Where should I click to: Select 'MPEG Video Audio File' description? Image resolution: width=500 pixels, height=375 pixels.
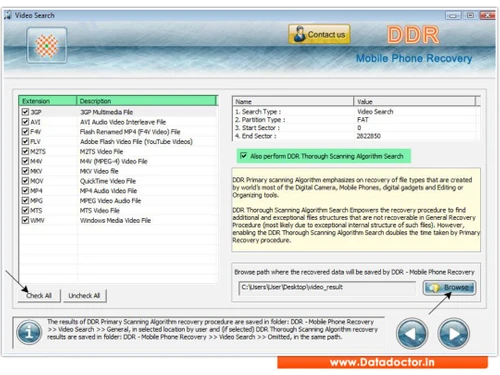[x=110, y=201]
